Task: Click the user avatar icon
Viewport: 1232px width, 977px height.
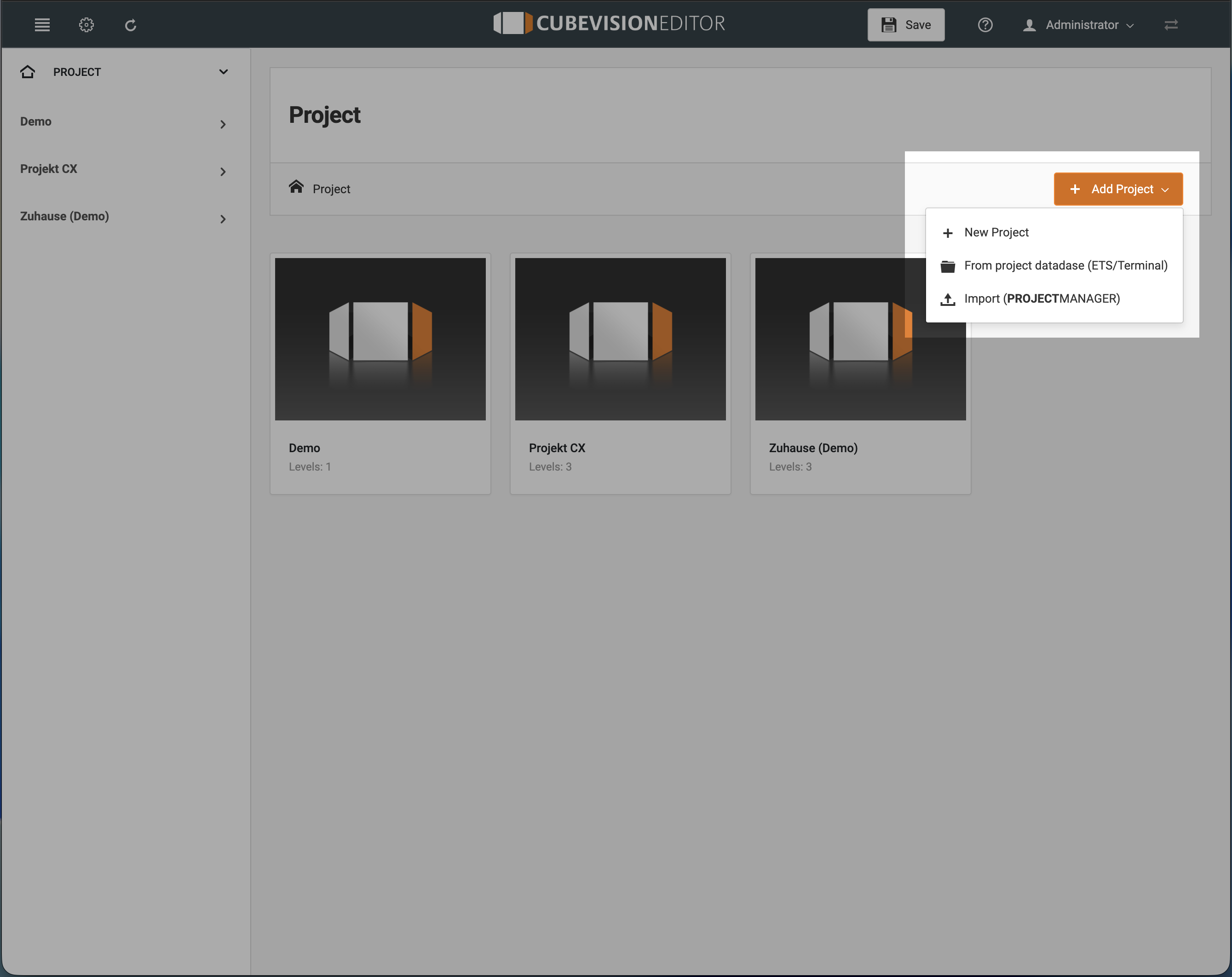Action: point(1029,25)
